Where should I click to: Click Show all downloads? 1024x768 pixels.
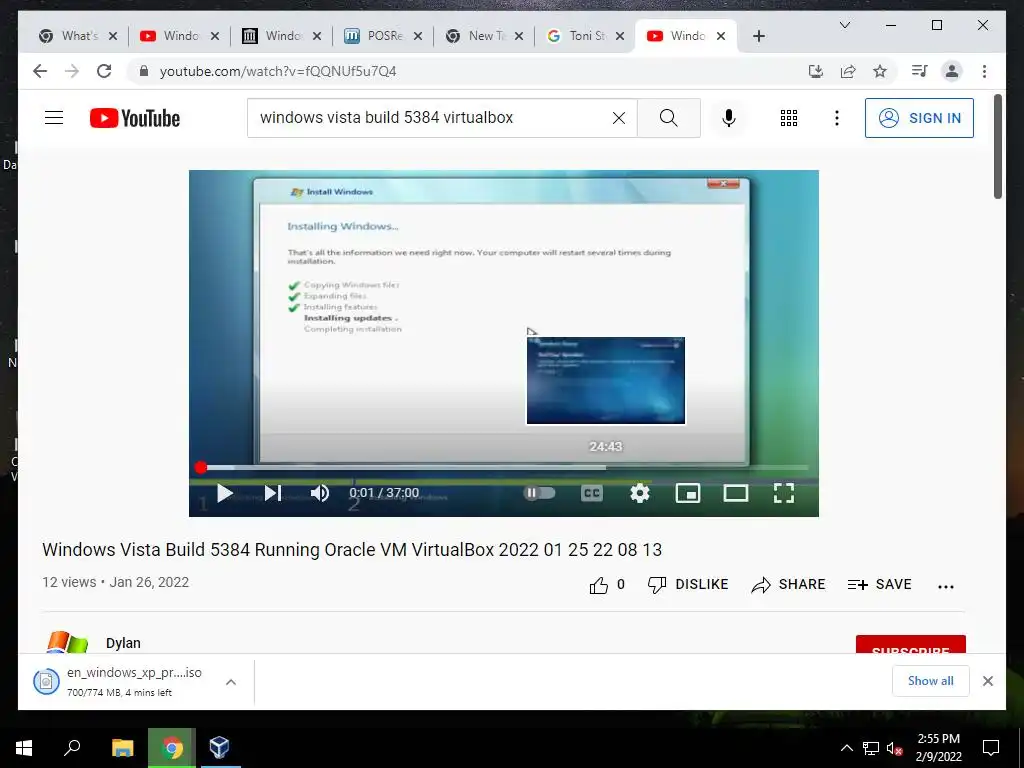click(x=931, y=680)
